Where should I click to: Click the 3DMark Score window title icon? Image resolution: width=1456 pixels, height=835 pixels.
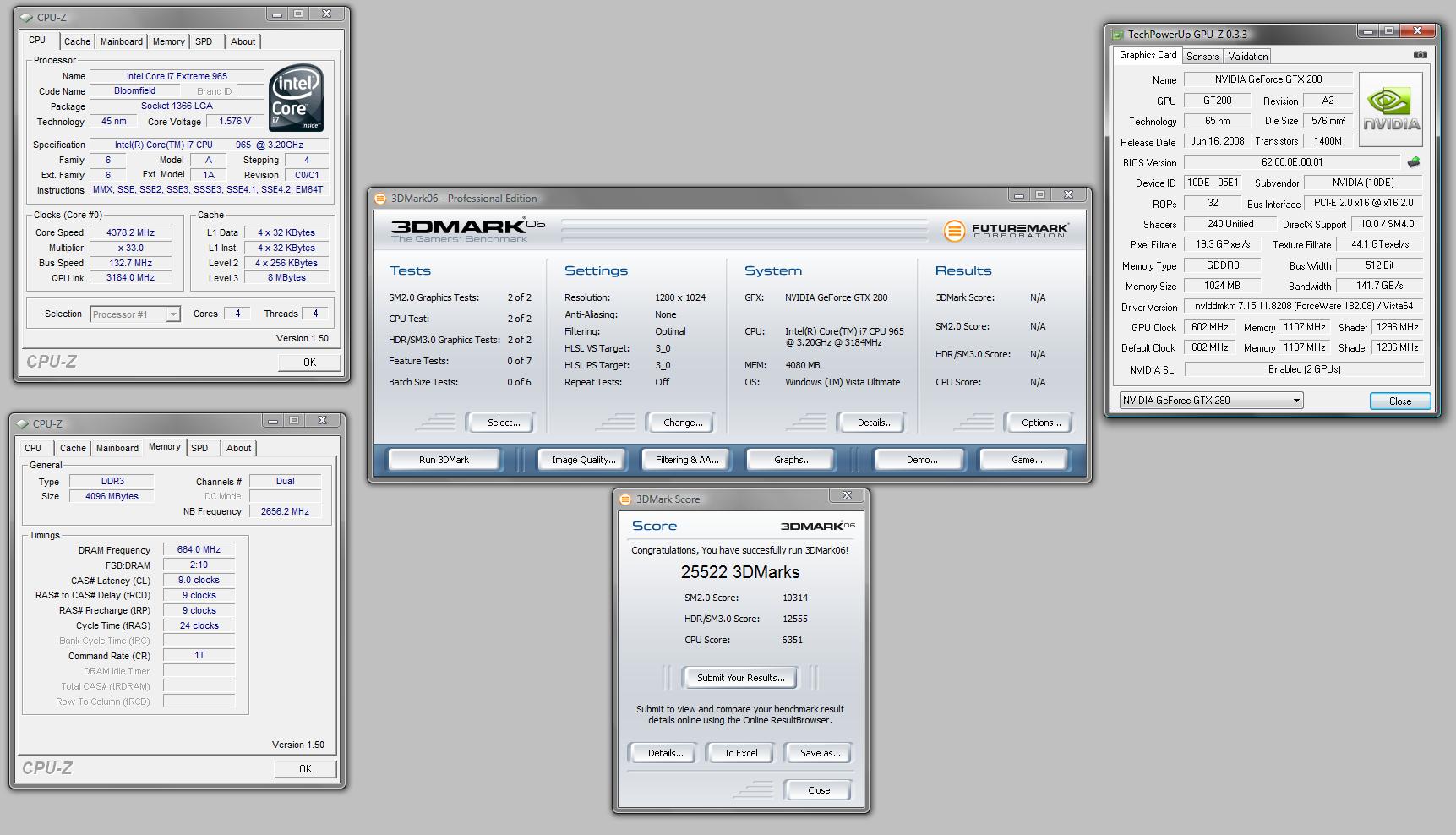point(625,499)
